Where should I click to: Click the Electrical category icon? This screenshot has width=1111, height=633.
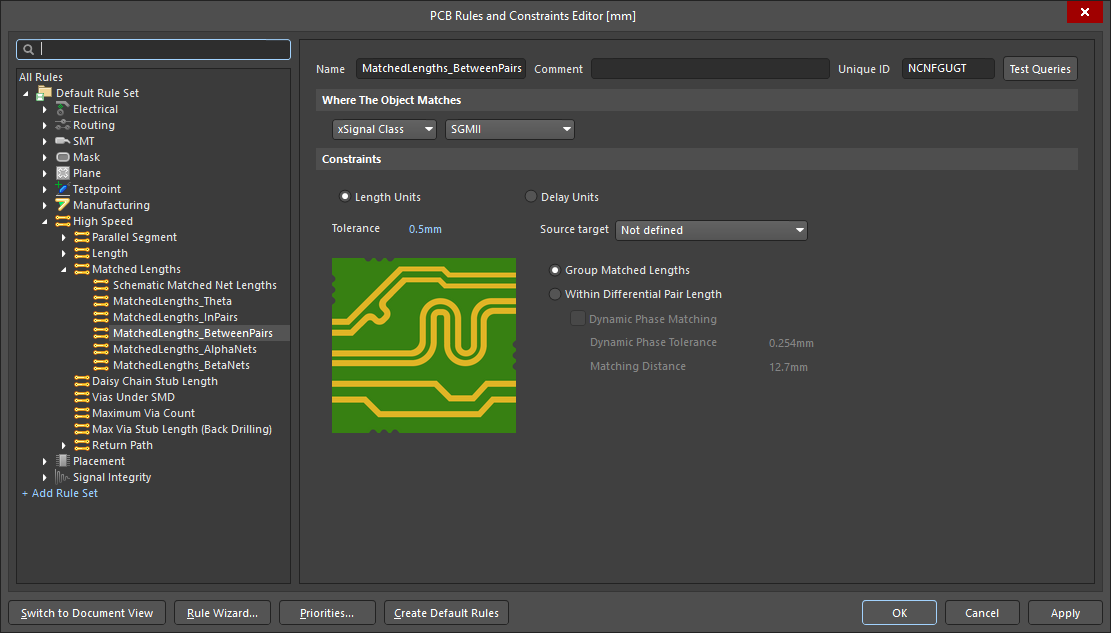(62, 109)
